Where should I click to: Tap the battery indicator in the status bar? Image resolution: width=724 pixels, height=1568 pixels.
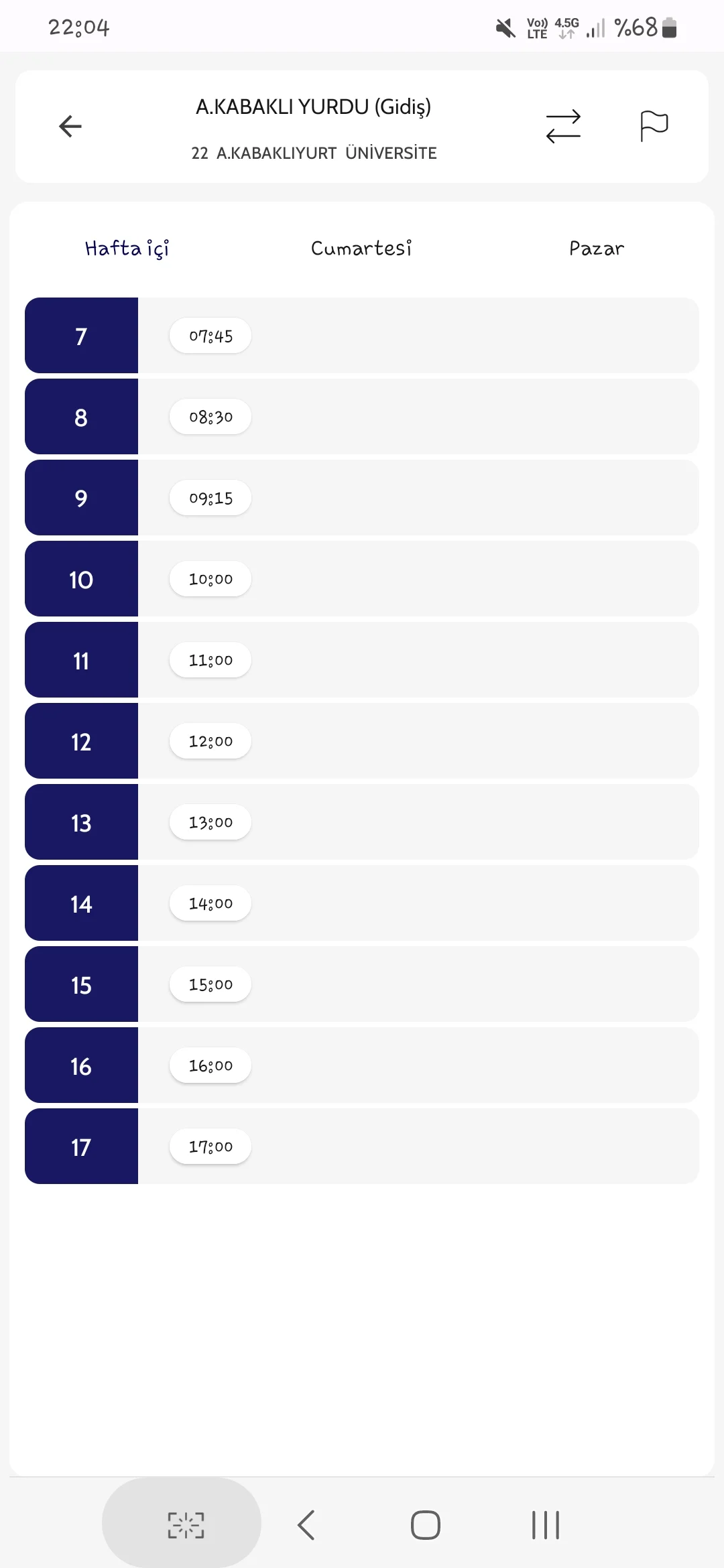point(669,27)
